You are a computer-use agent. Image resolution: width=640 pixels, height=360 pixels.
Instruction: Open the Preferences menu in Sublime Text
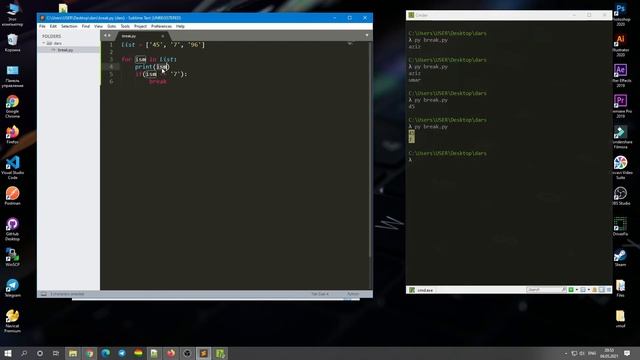(161, 26)
